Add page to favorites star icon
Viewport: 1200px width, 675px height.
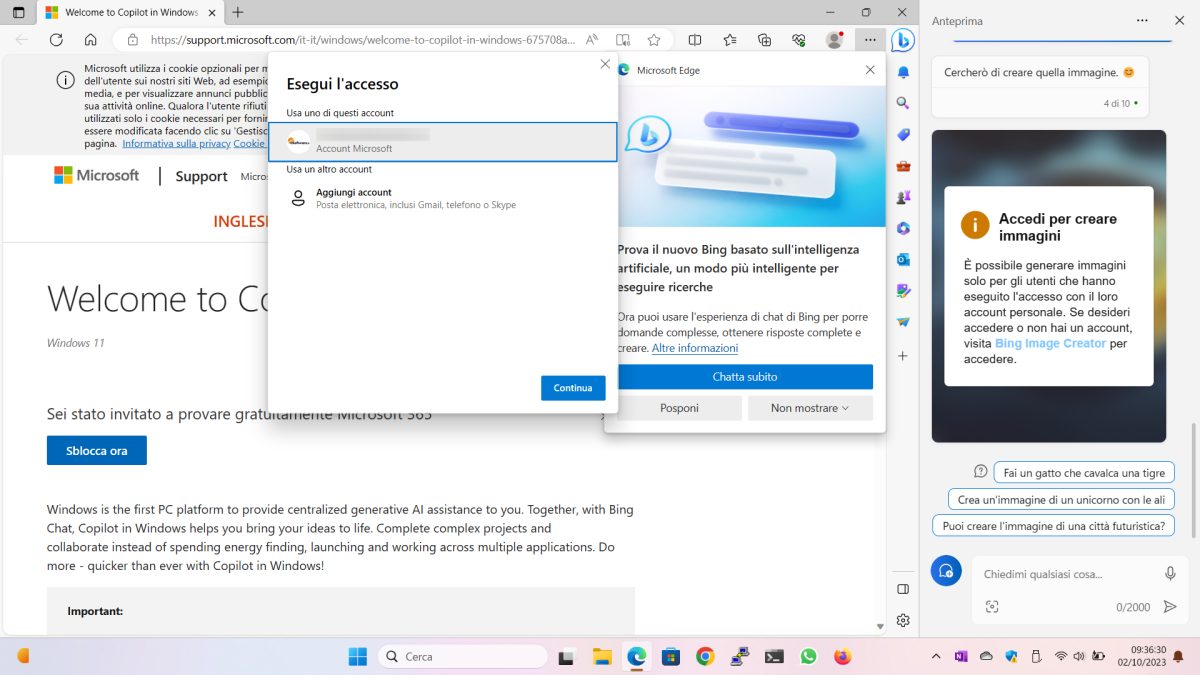pos(654,40)
